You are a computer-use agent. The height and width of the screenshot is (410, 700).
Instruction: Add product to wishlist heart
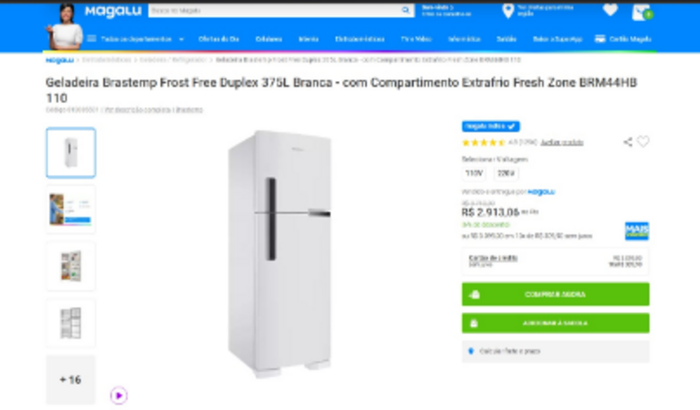click(643, 142)
